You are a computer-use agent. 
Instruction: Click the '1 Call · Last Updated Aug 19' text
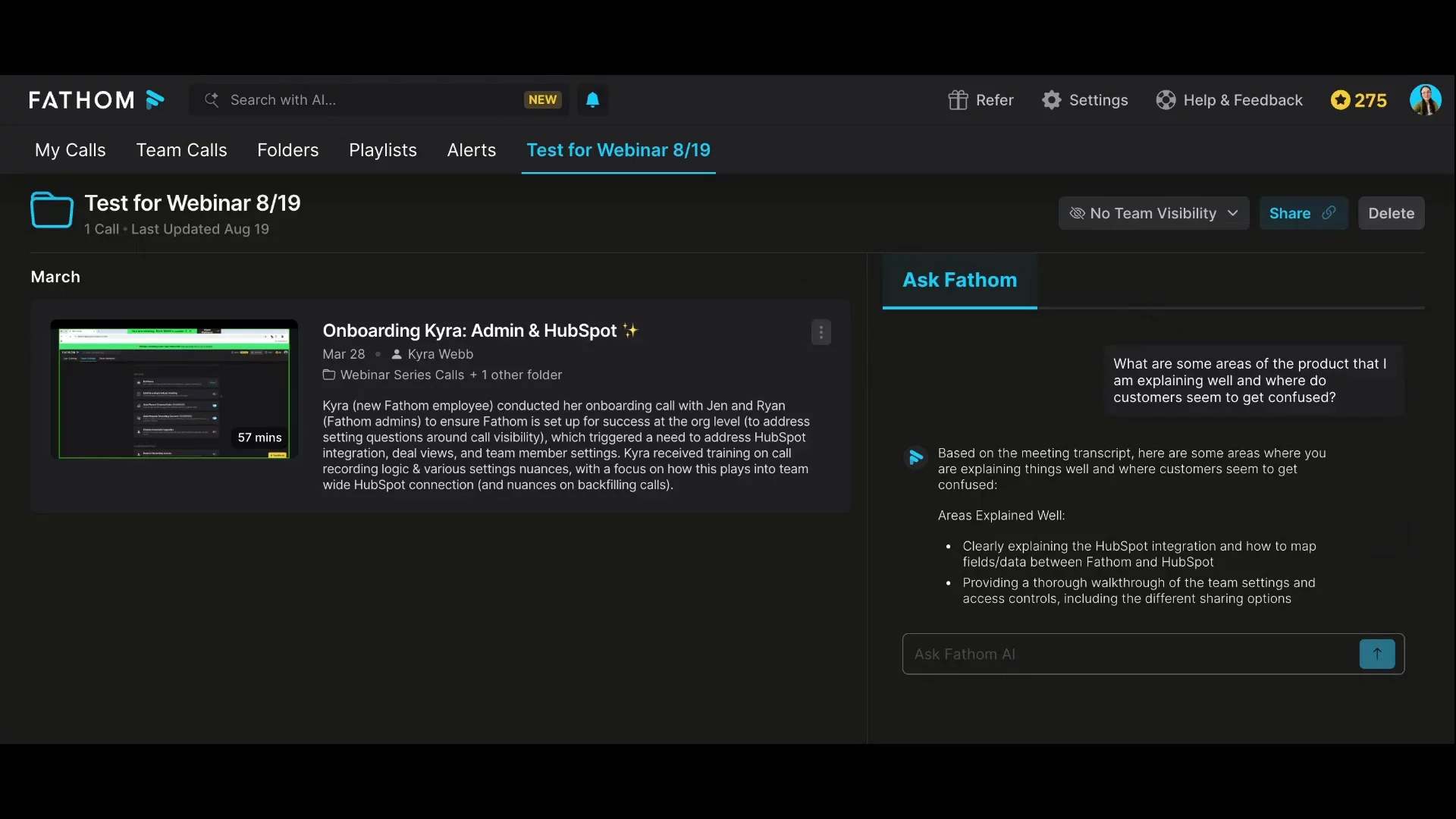pyautogui.click(x=176, y=229)
